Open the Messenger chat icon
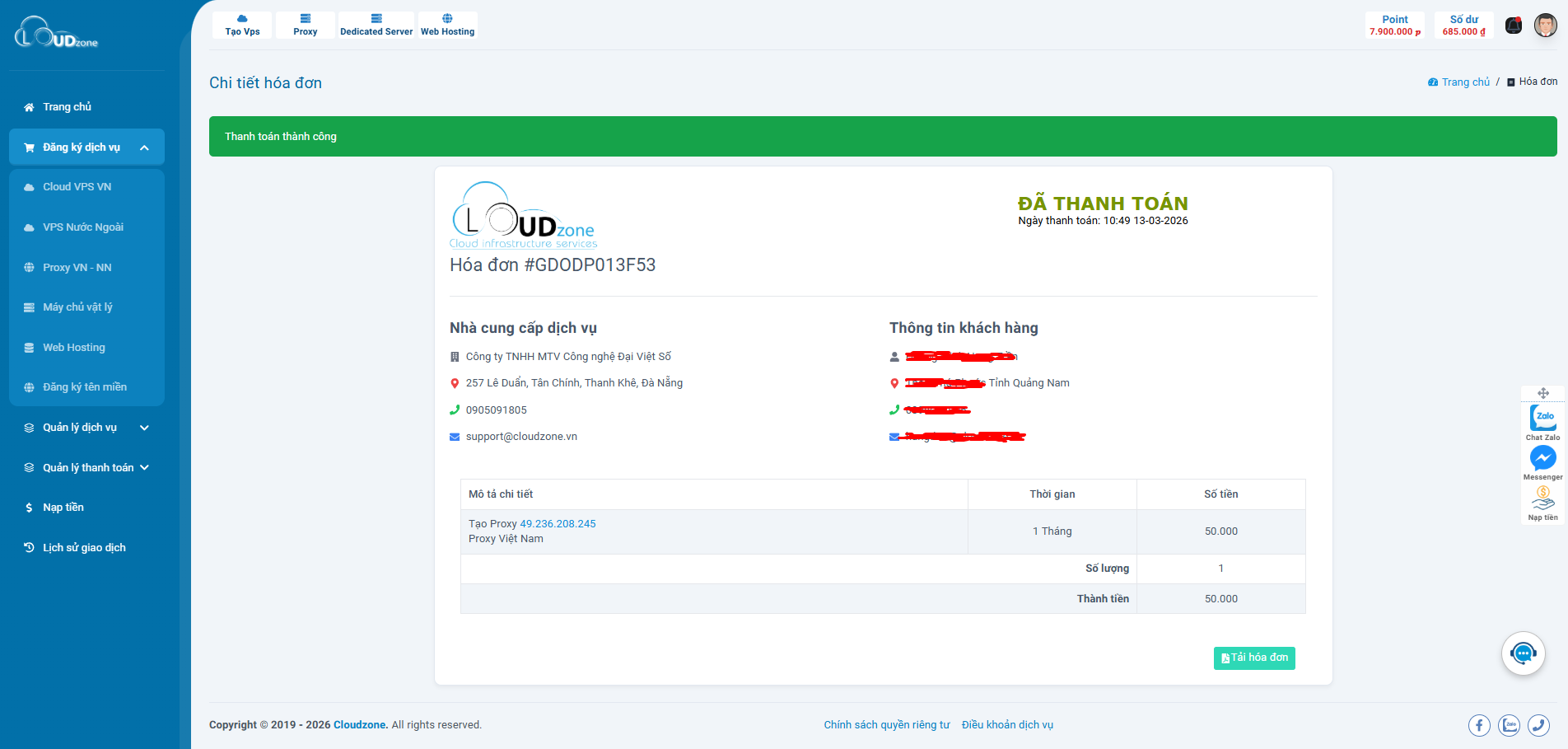Viewport: 1568px width, 749px height. coord(1542,457)
